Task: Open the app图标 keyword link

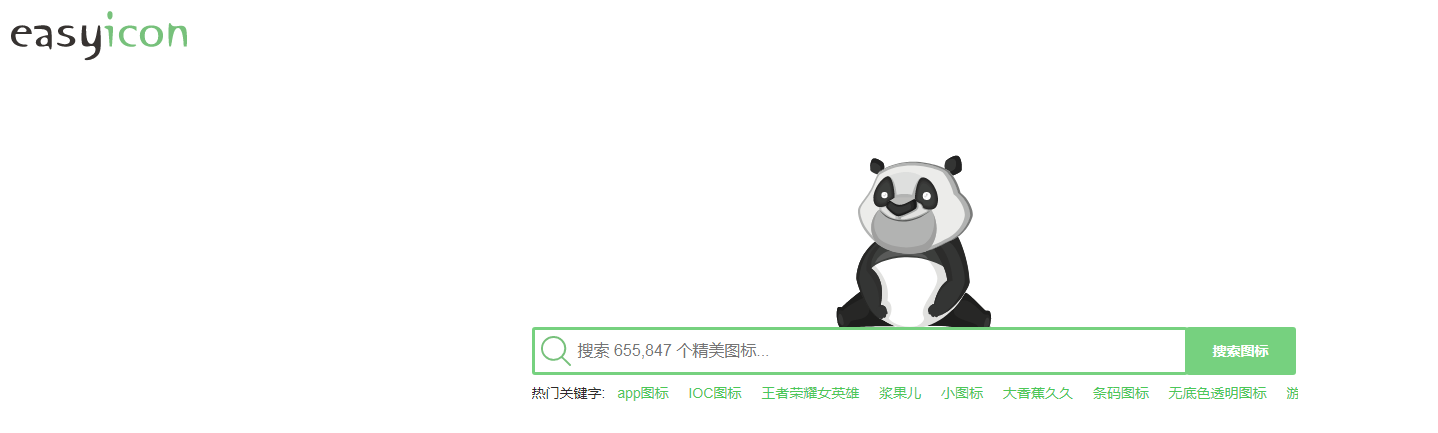Action: pyautogui.click(x=643, y=394)
